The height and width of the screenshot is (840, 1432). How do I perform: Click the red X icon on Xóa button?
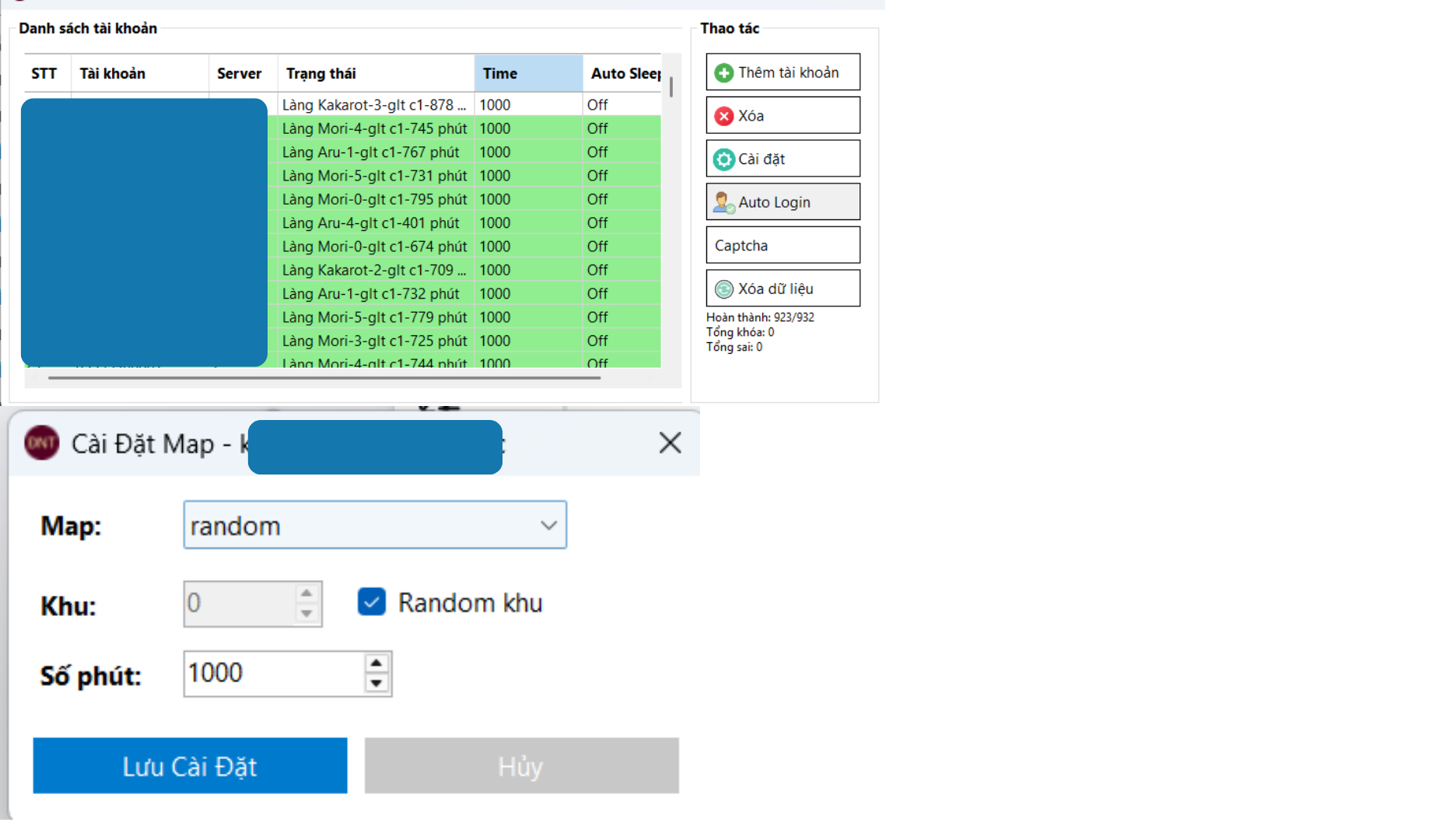(x=724, y=115)
